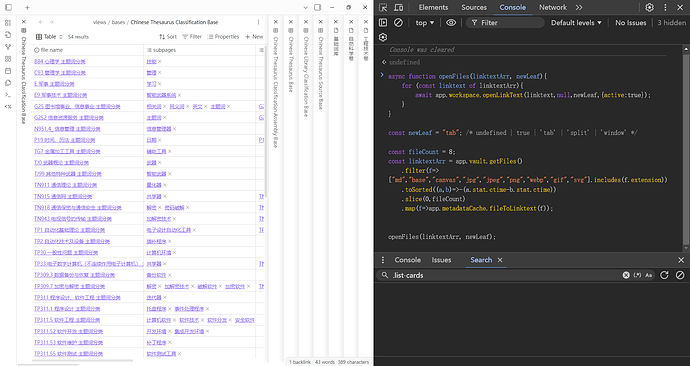
Task: Toggle match case in search
Action: (649, 275)
